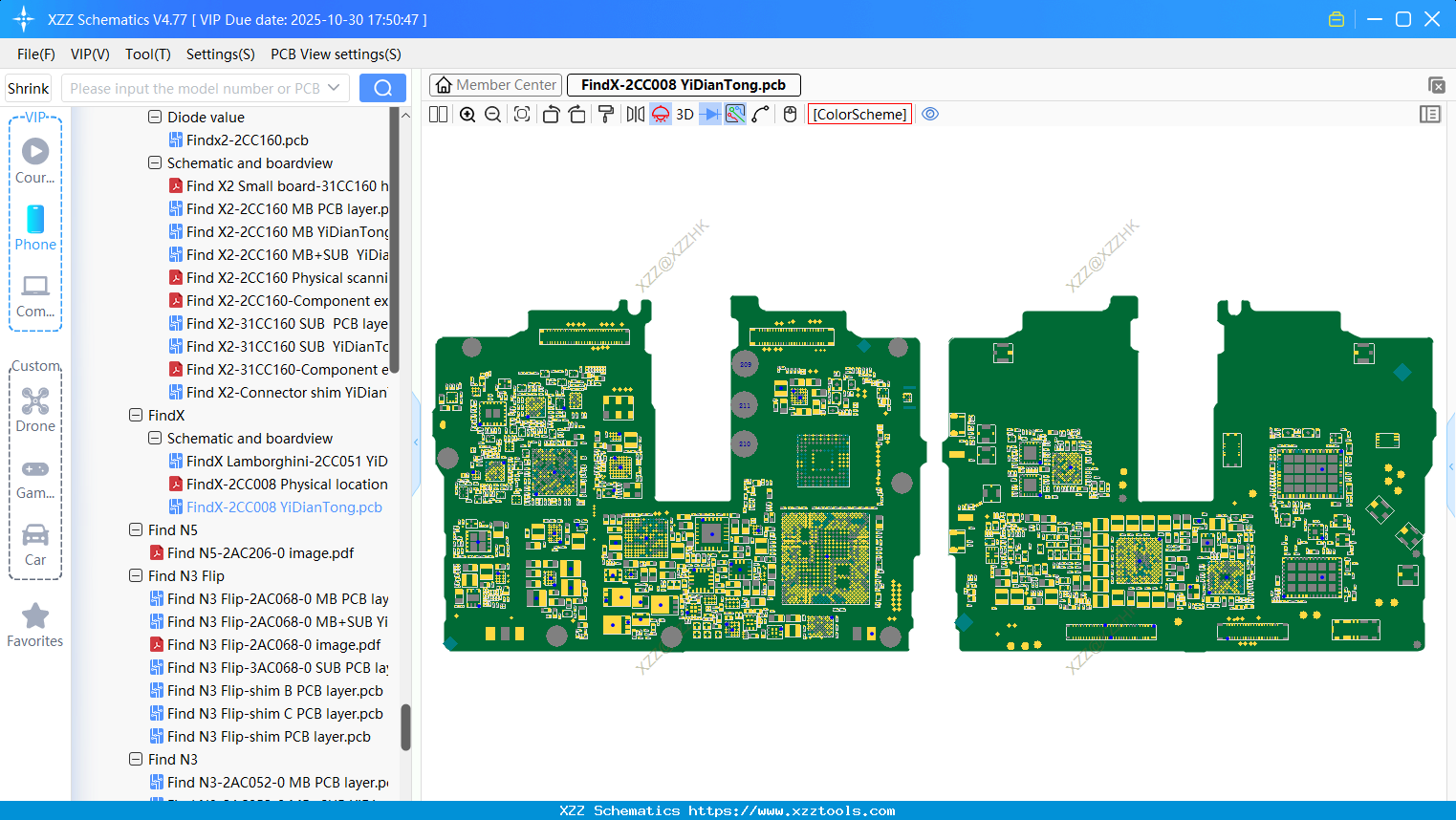Toggle the diode mode button

(710, 115)
